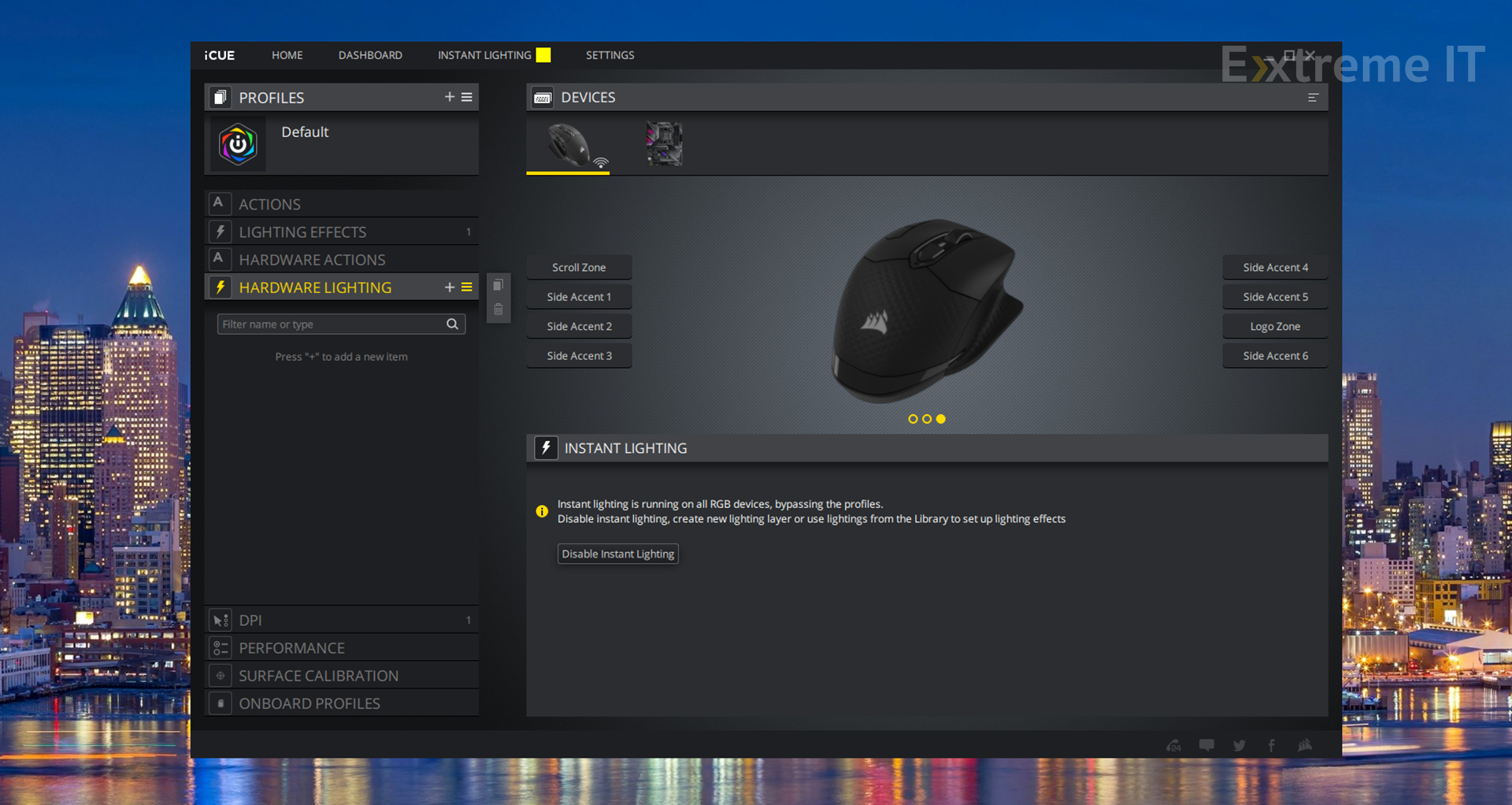Select the Side Accent 4 zone

click(x=1275, y=267)
